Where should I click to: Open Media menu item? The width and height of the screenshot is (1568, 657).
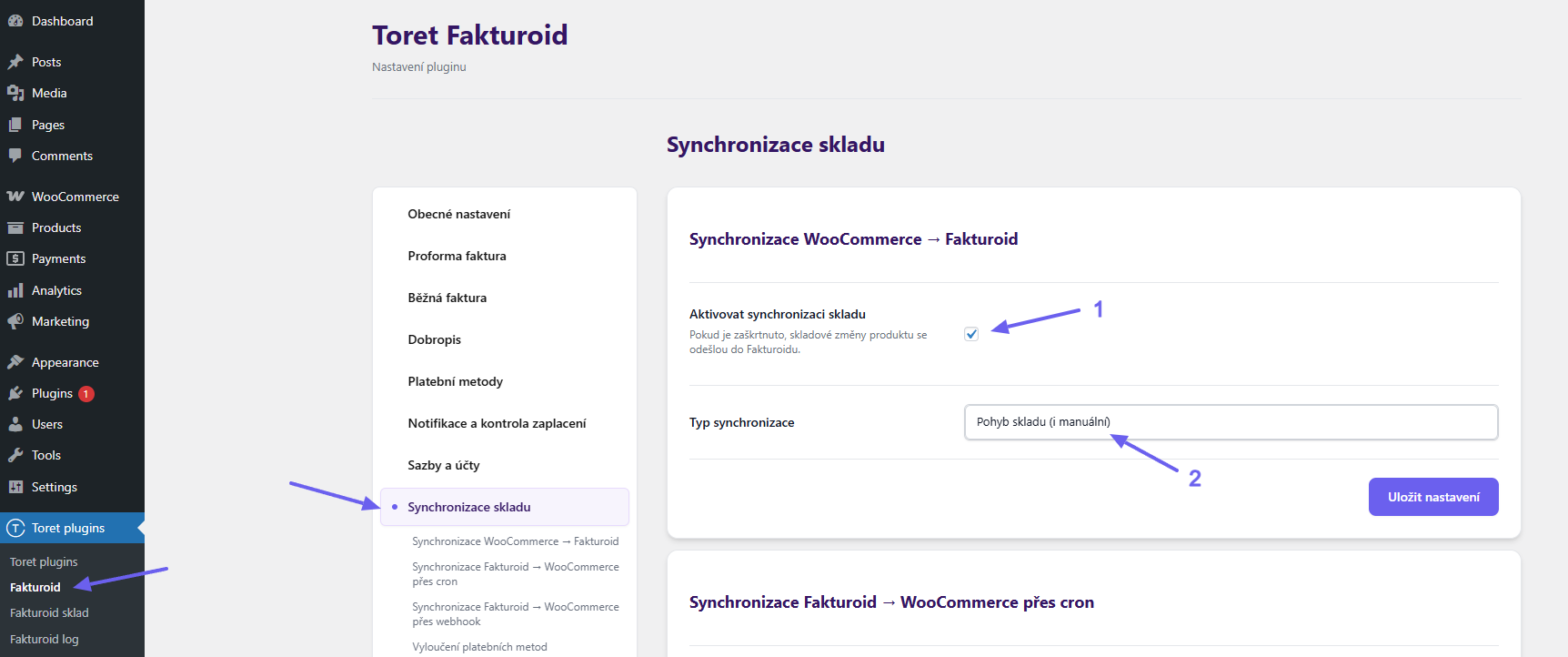(72, 93)
